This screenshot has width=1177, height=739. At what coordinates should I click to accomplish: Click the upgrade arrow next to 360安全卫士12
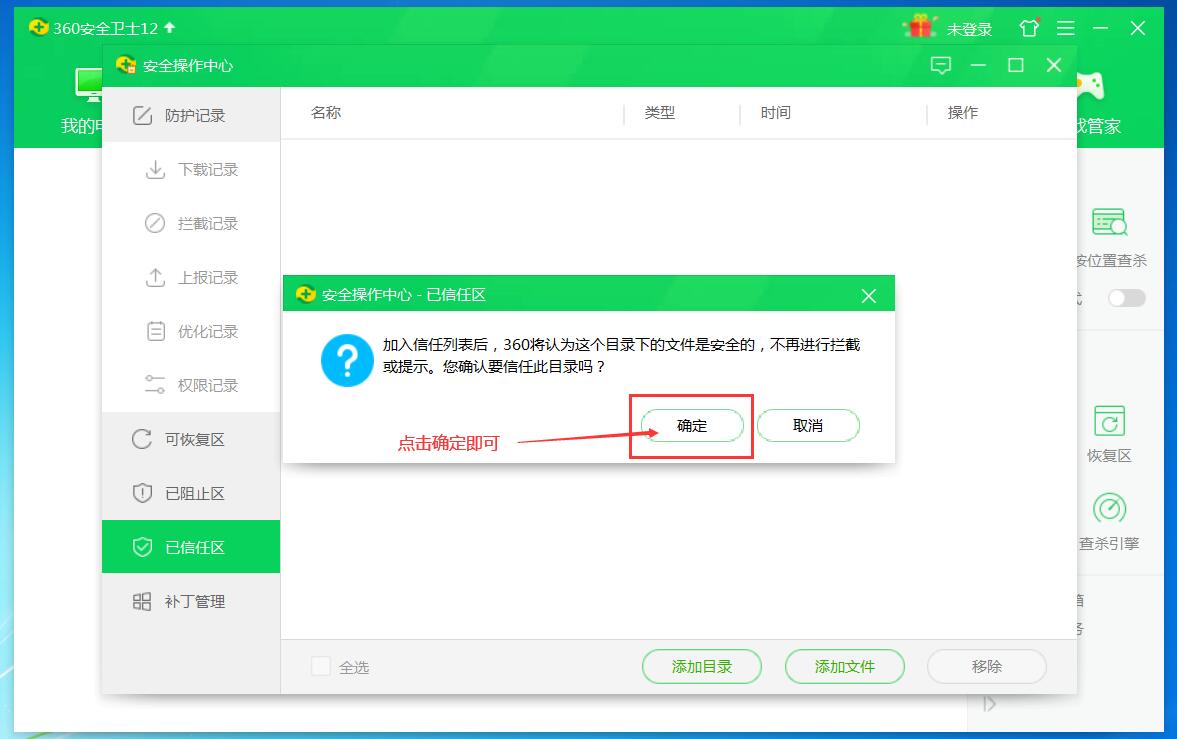coord(170,28)
